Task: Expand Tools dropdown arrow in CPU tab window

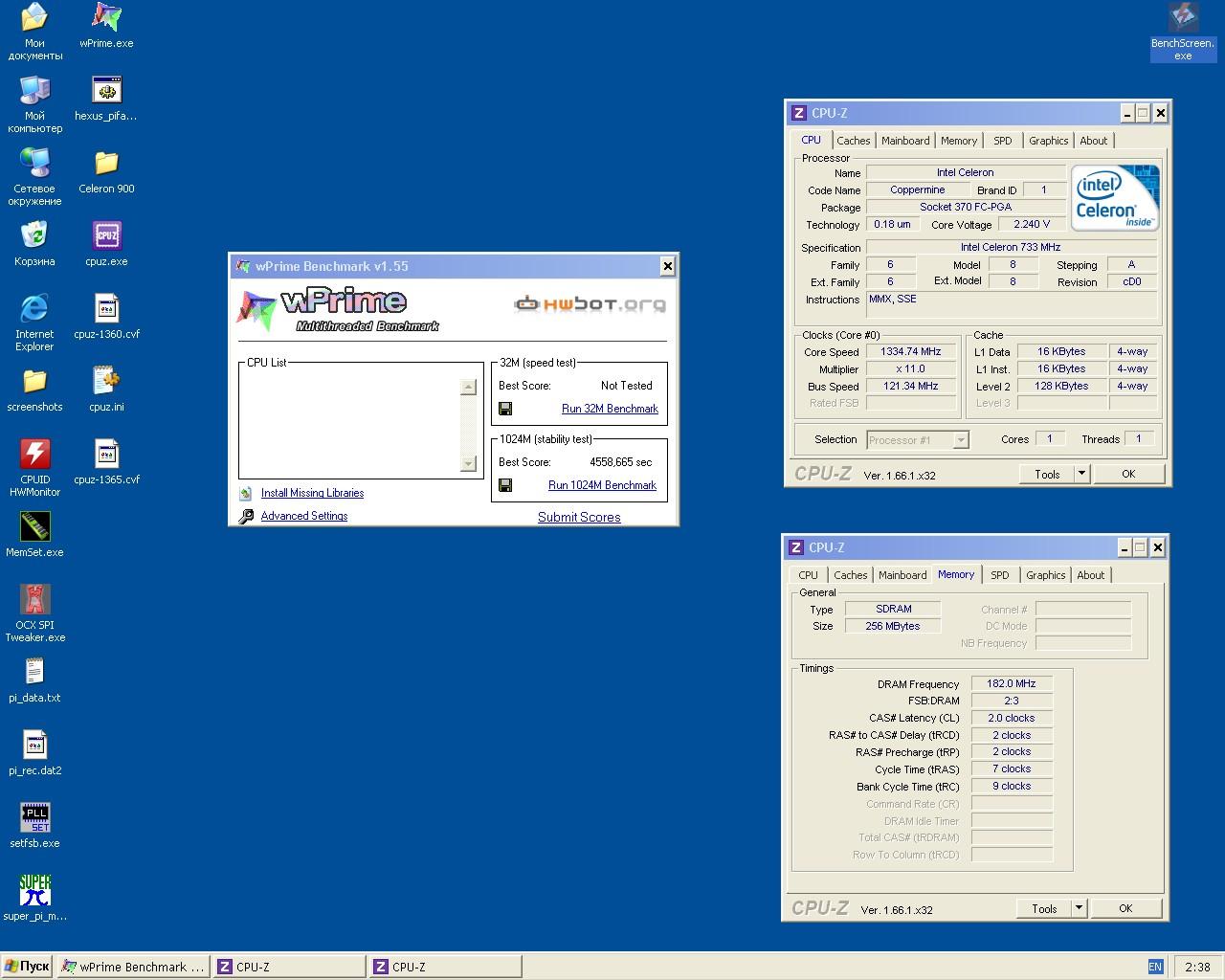Action: (x=1081, y=474)
